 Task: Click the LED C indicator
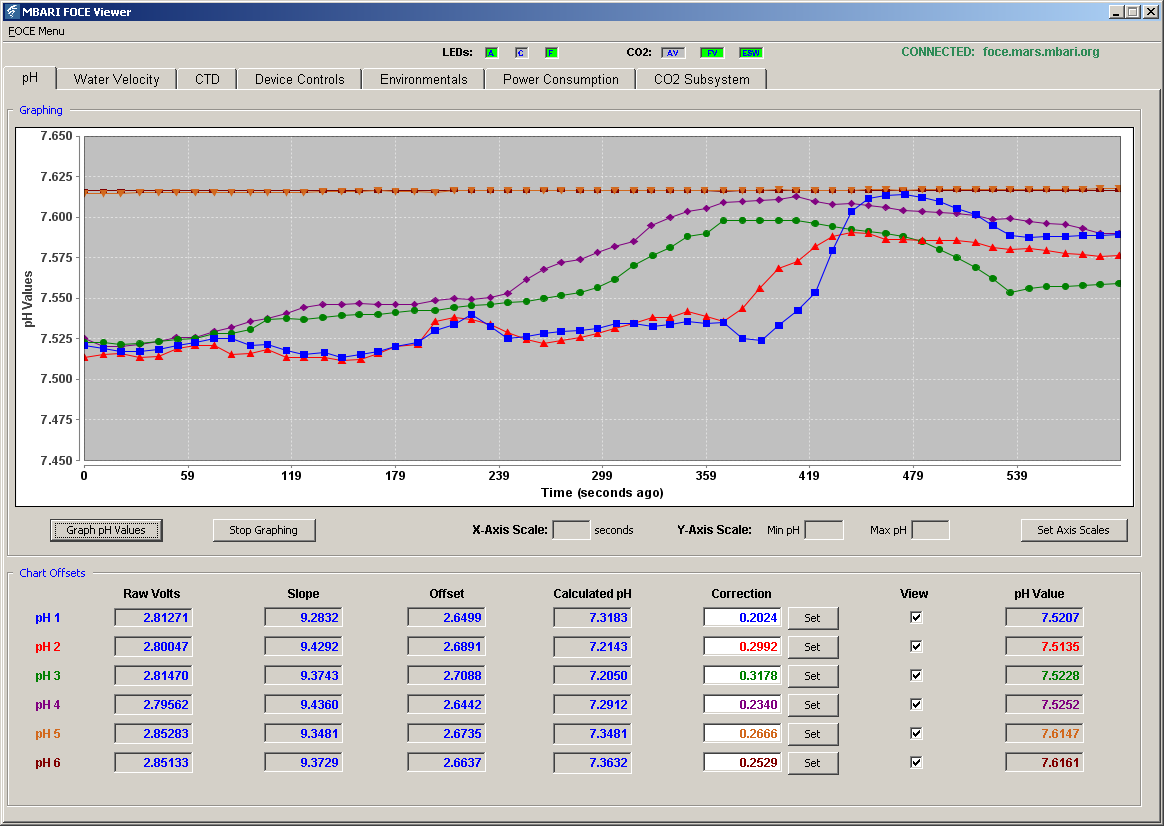521,53
